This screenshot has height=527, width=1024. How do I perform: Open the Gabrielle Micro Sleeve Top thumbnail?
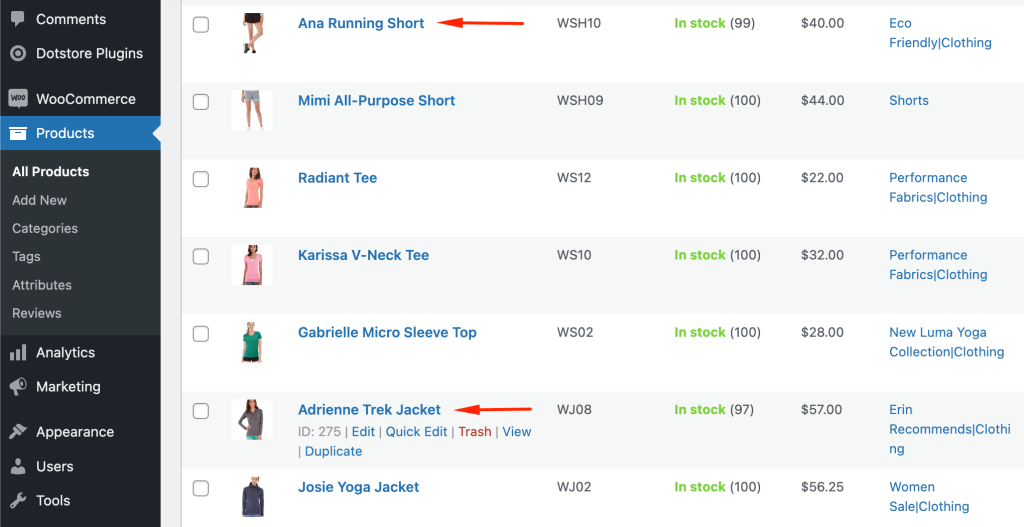click(x=251, y=342)
